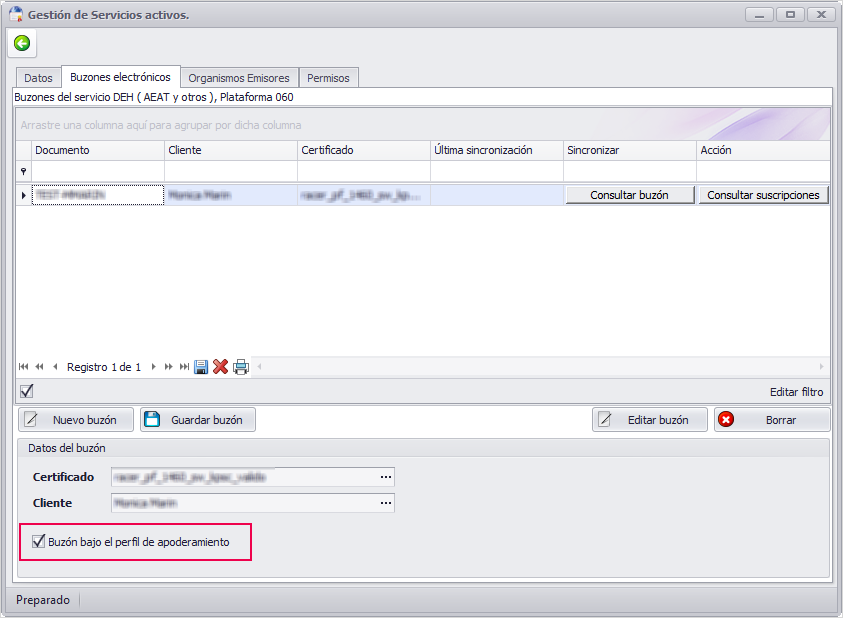Image resolution: width=843 pixels, height=618 pixels.
Task: Toggle the filter enabled checkbox
Action: [26, 391]
